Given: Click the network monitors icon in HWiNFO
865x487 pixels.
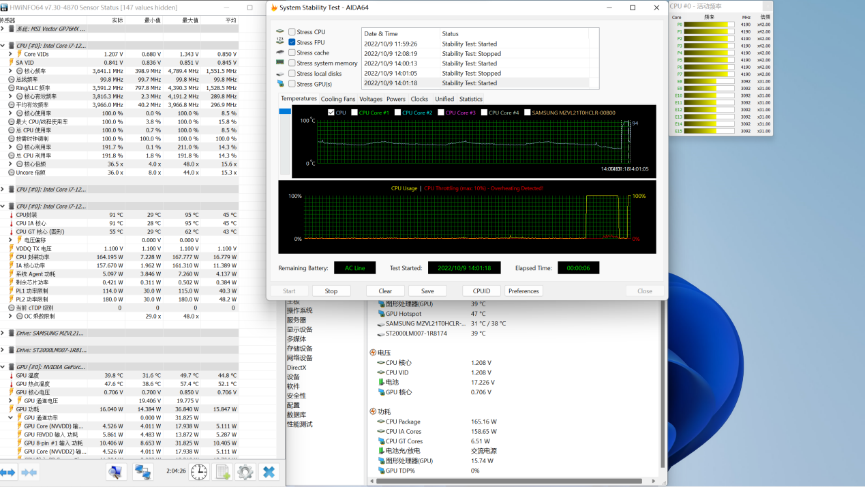Looking at the screenshot, I should pos(143,472).
